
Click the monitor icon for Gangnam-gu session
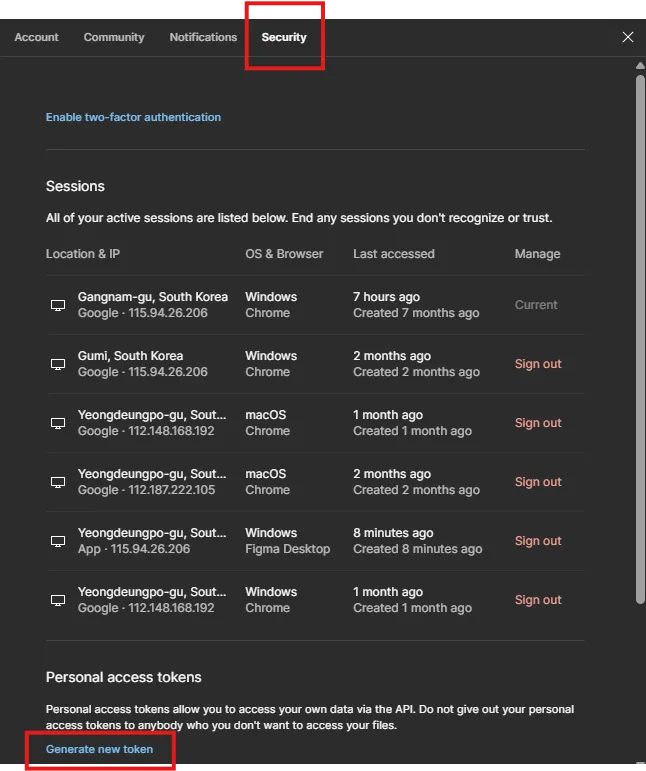click(58, 305)
